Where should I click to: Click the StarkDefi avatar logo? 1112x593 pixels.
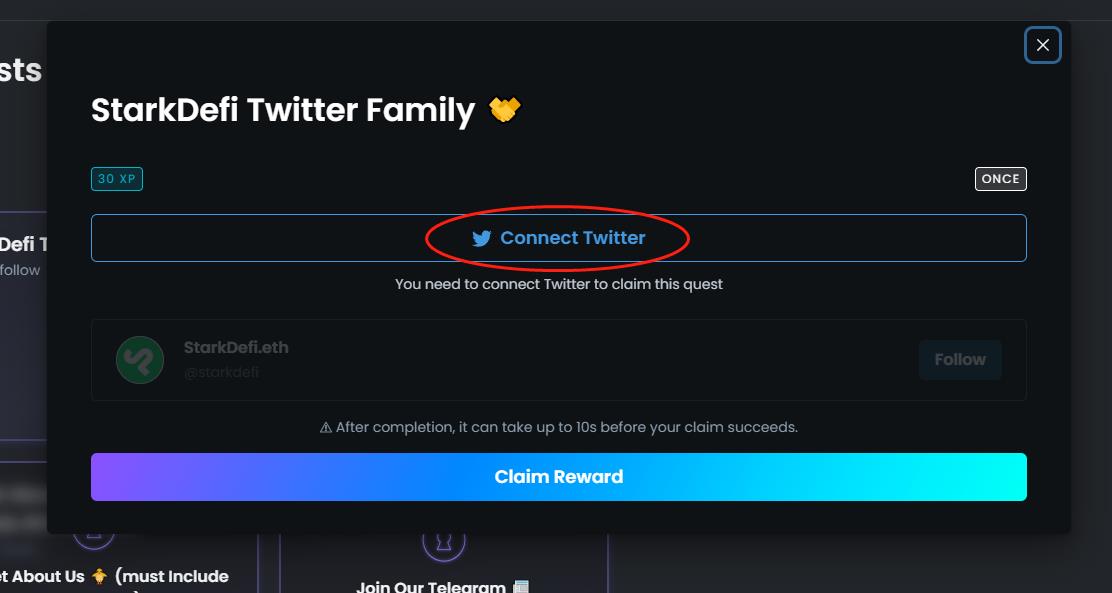click(x=140, y=360)
